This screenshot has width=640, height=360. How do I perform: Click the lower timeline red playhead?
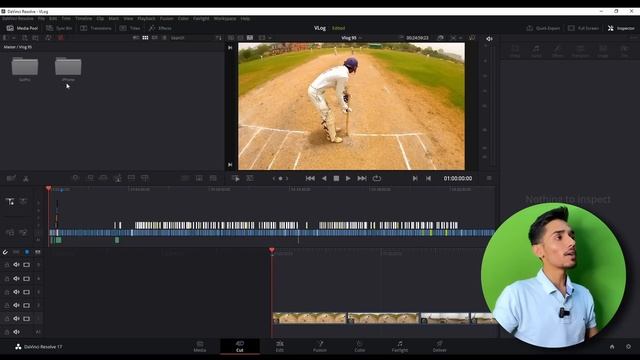click(271, 250)
